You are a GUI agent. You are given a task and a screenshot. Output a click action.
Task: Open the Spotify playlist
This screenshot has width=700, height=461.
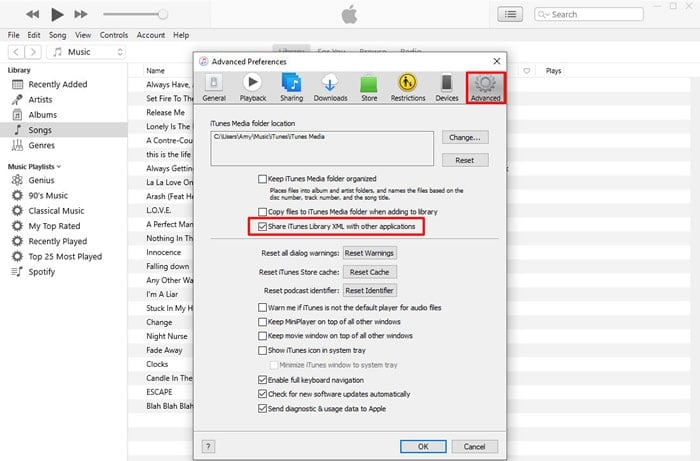42,271
